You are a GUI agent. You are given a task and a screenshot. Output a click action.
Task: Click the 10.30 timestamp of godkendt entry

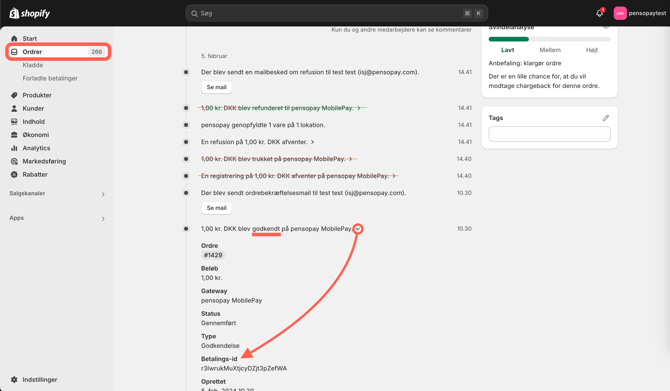tap(464, 229)
